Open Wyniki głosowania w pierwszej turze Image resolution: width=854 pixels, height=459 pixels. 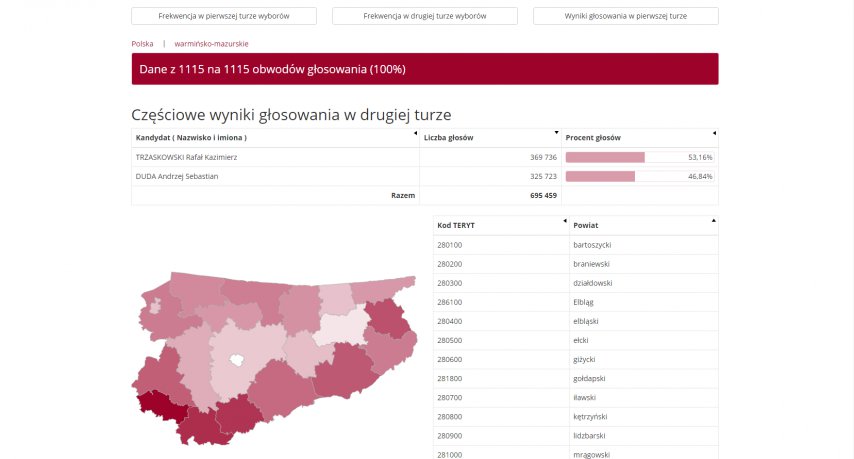click(x=626, y=16)
